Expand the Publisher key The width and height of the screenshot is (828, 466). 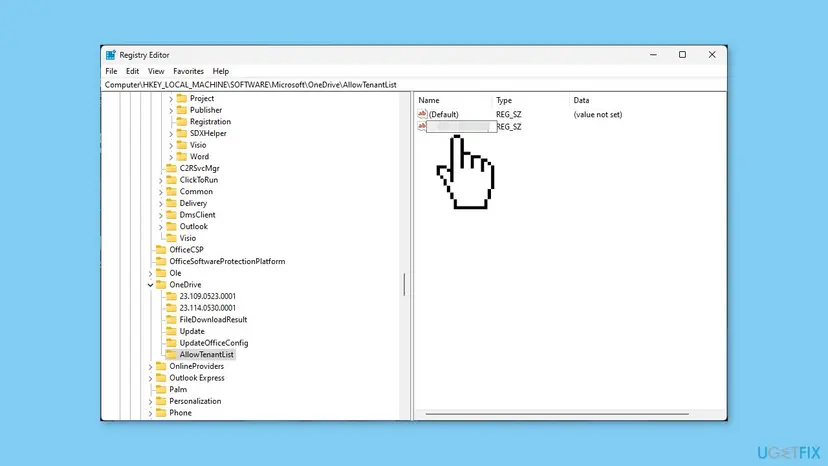coord(171,110)
